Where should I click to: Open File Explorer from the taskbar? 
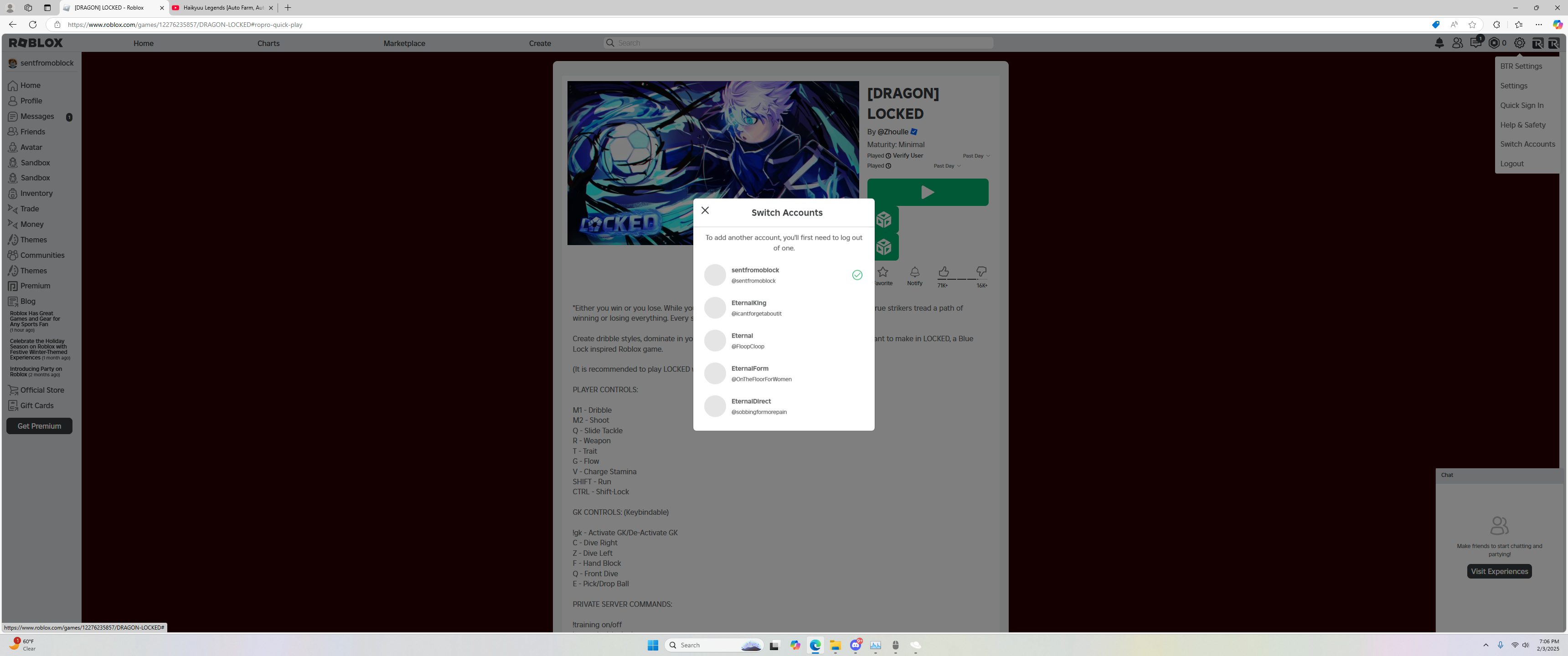(835, 646)
